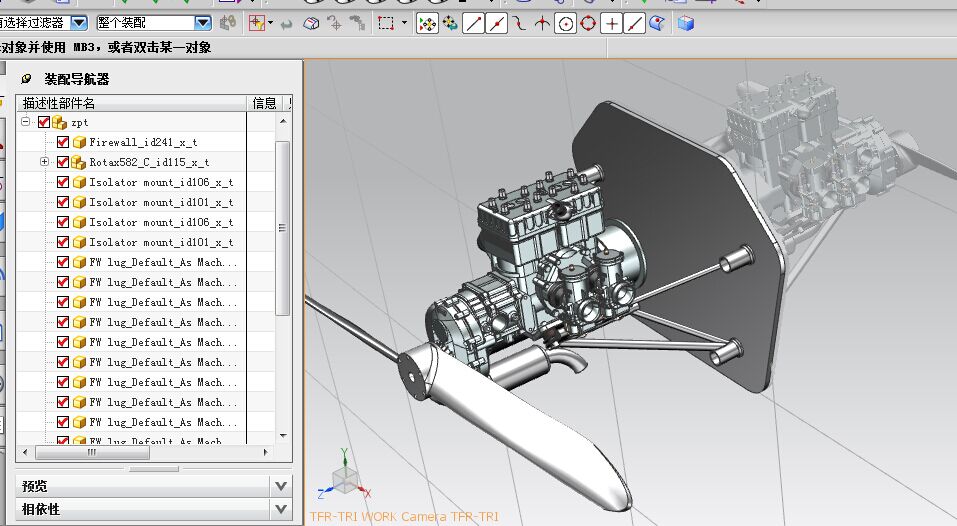The height and width of the screenshot is (526, 957).
Task: Uncheck the Firewall_id241_x_t component checkbox
Action: [63, 142]
